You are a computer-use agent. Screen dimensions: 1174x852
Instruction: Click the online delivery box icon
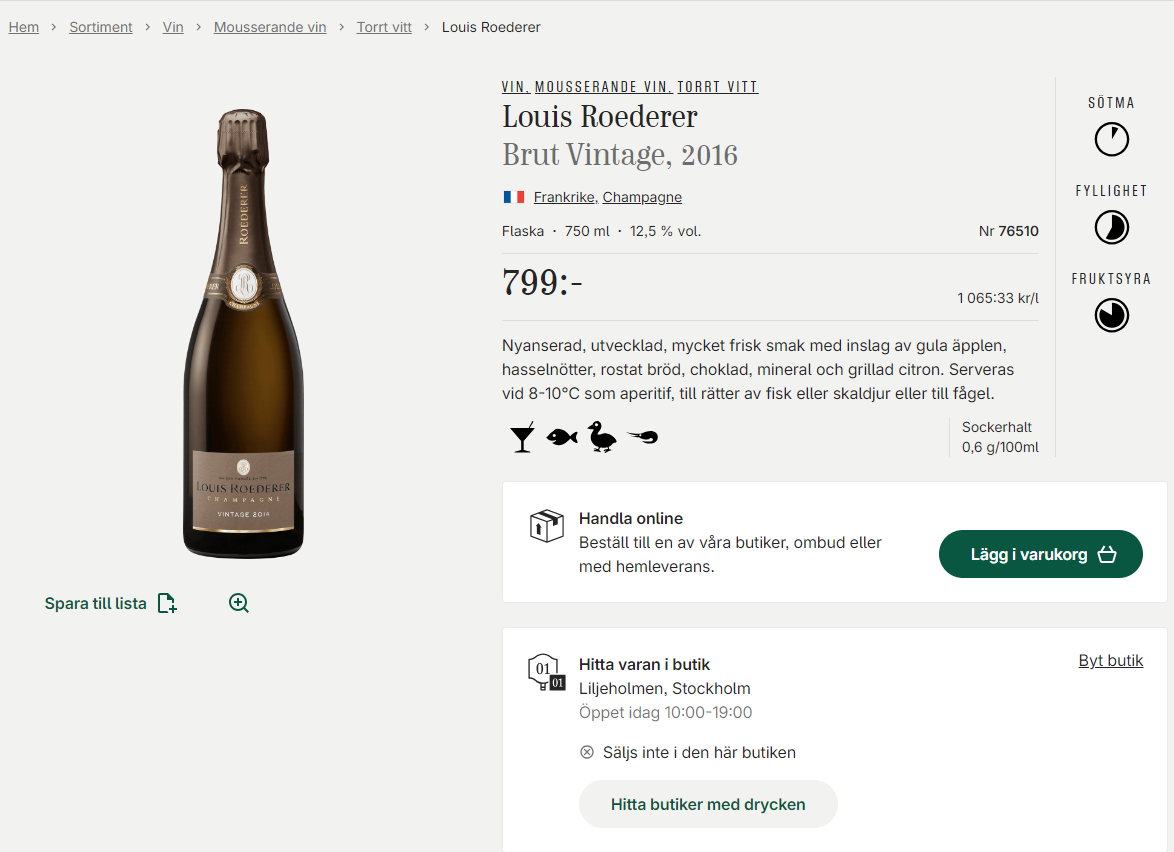pos(546,525)
